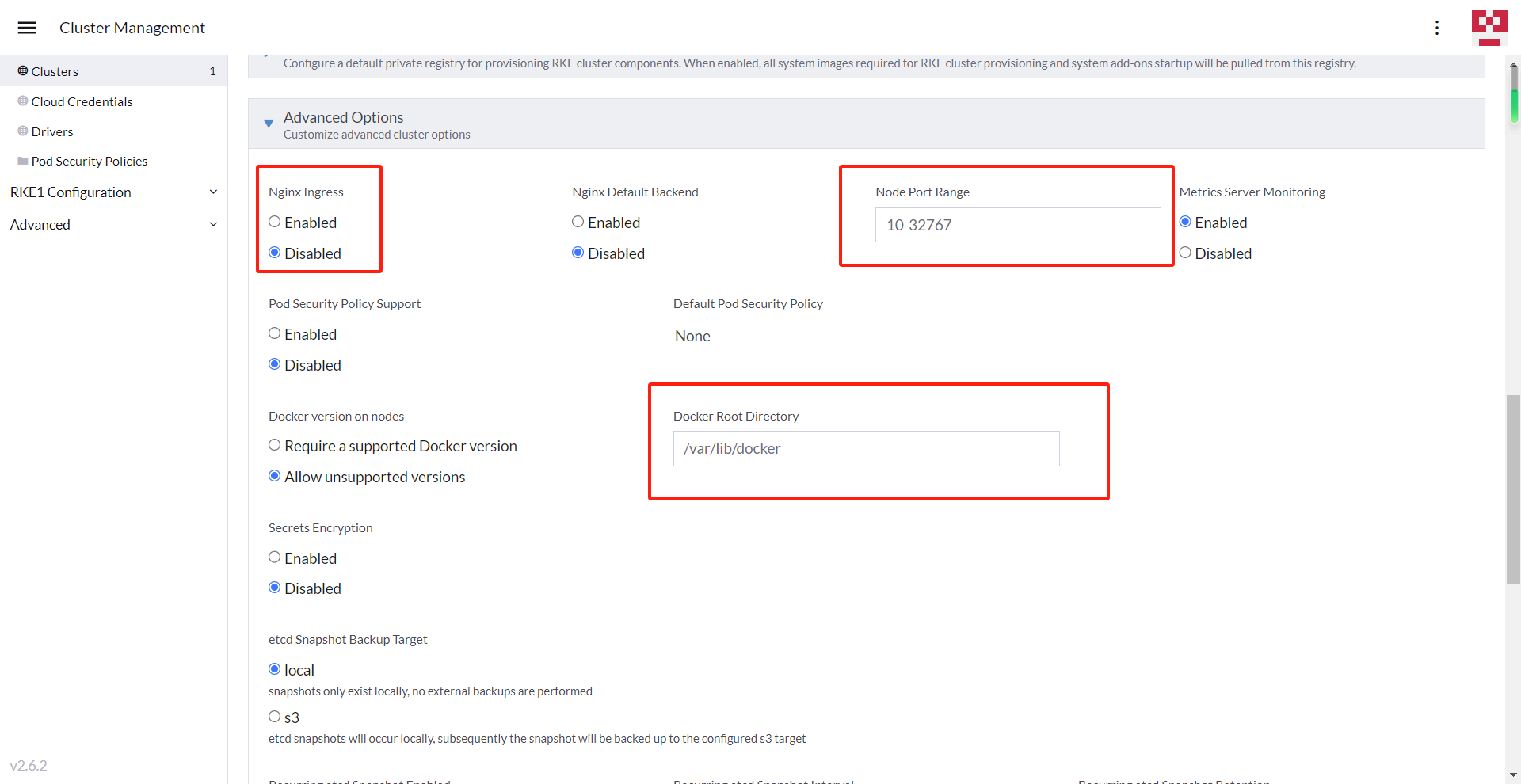Choose s3 etcd snapshot backup target
Screen dimensions: 1521x784
click(x=275, y=717)
